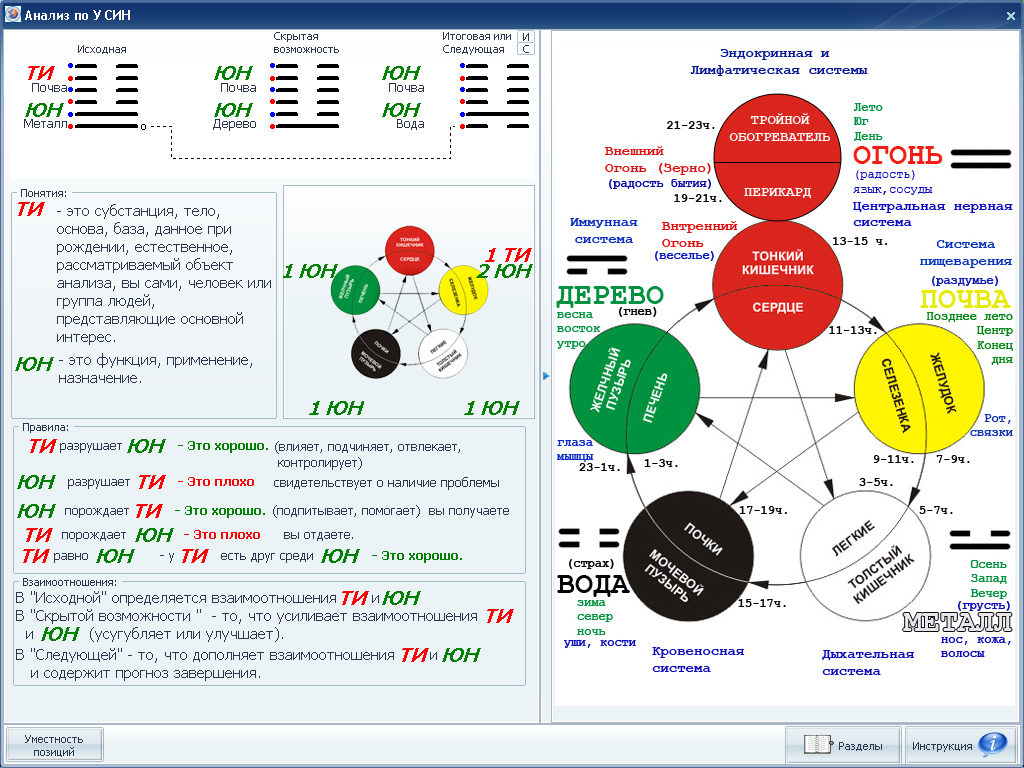1024x768 pixels.
Task: Open the 'Инструкция' info button
Action: pyautogui.click(x=957, y=746)
